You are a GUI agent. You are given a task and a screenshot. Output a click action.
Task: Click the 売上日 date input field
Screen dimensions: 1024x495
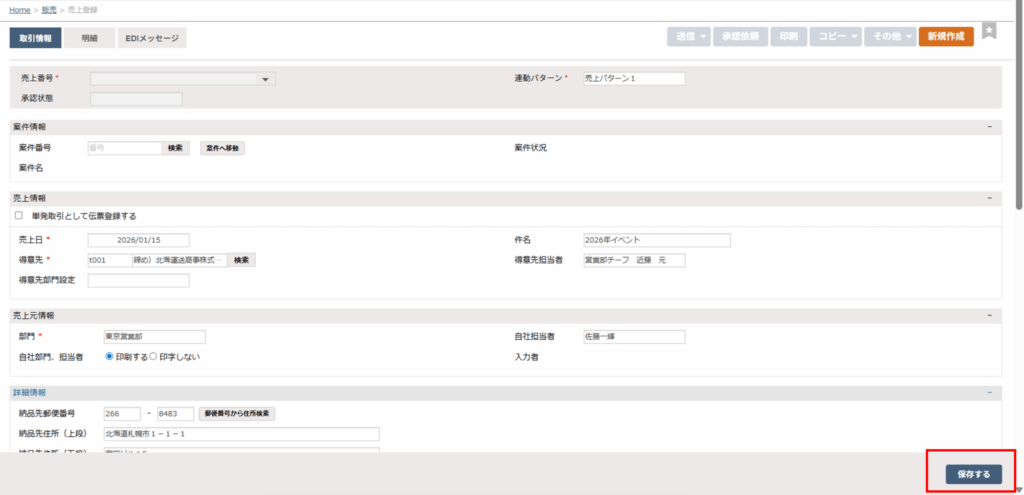(x=138, y=240)
